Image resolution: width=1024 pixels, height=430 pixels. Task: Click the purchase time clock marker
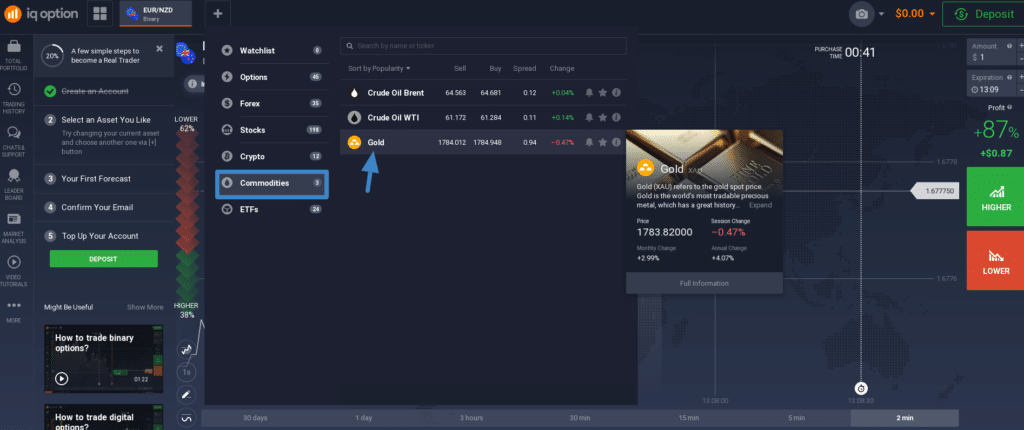click(861, 388)
